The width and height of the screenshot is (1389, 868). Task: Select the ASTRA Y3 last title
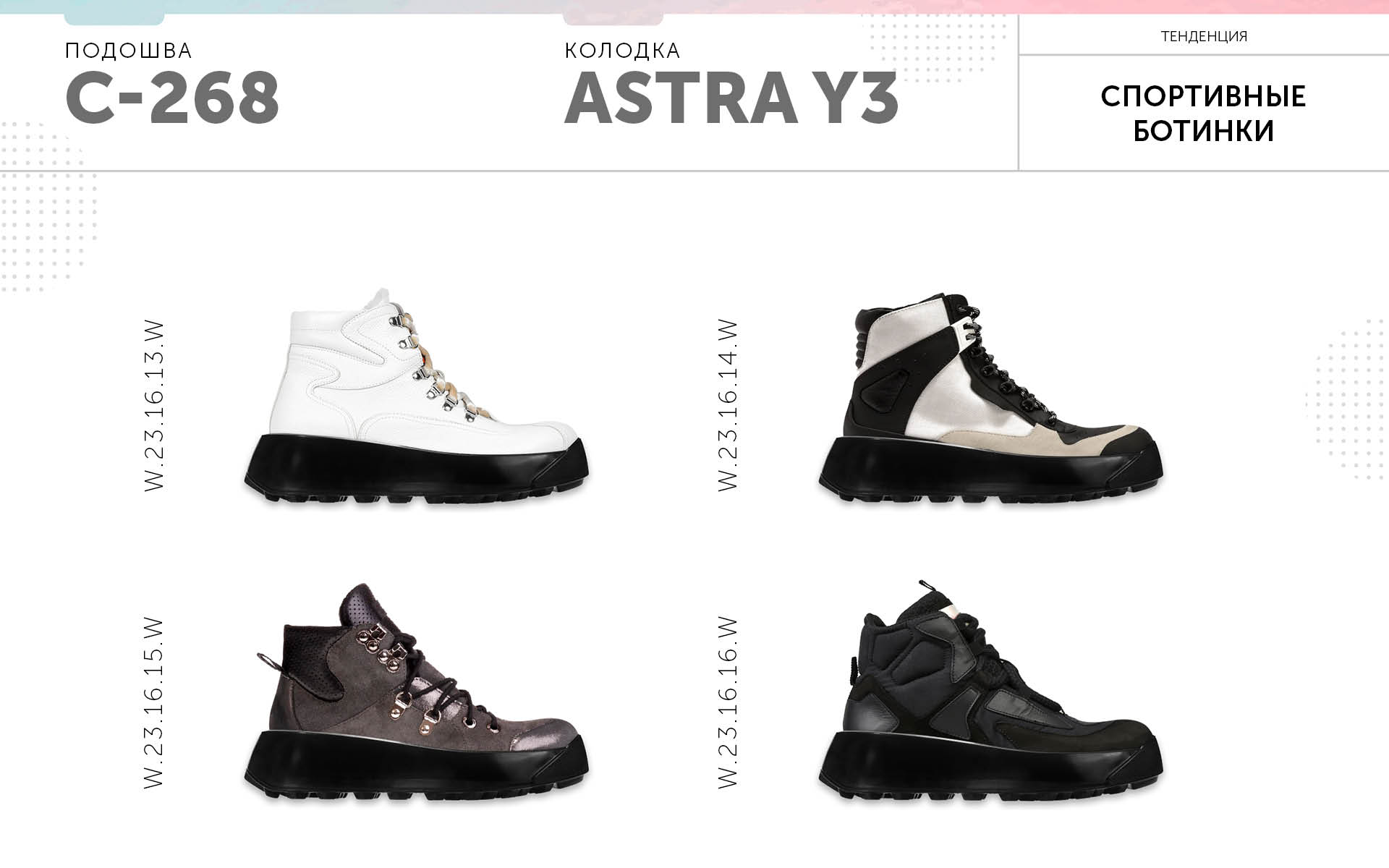coord(731,98)
